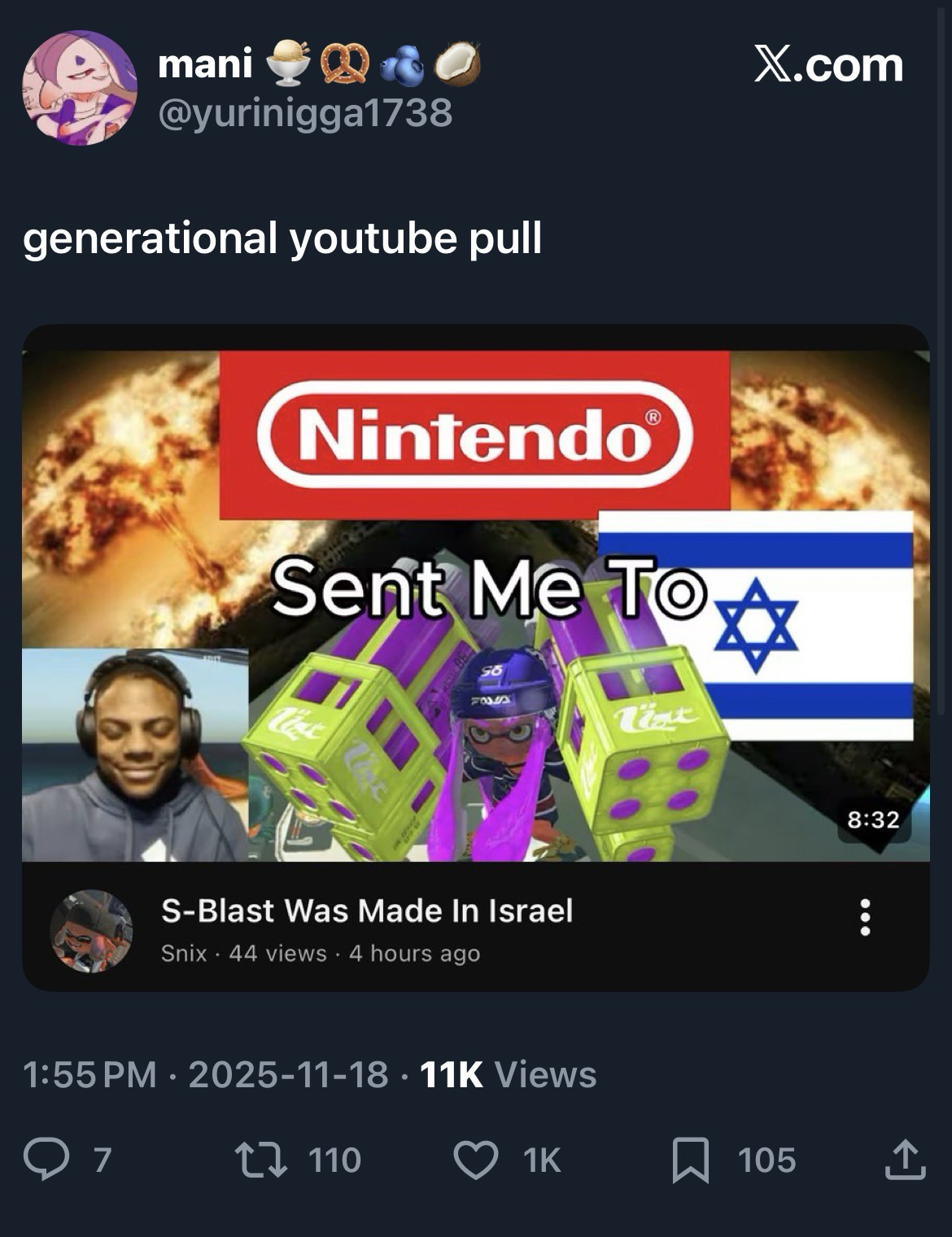The height and width of the screenshot is (1237, 952).
Task: Open the YouTube video thumbnail
Action: (x=475, y=605)
